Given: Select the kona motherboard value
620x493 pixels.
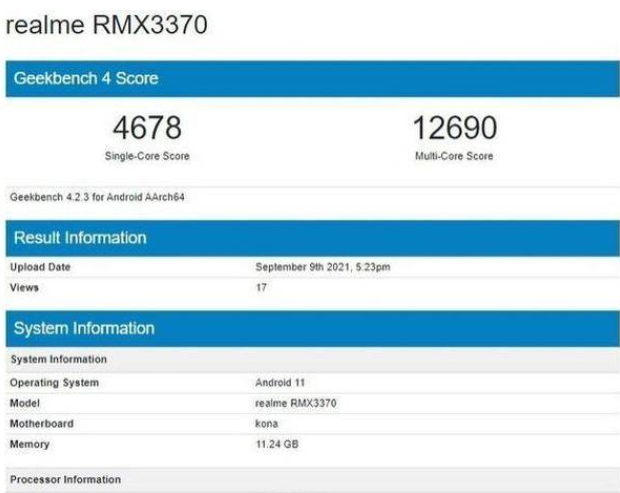Looking at the screenshot, I should tap(267, 424).
